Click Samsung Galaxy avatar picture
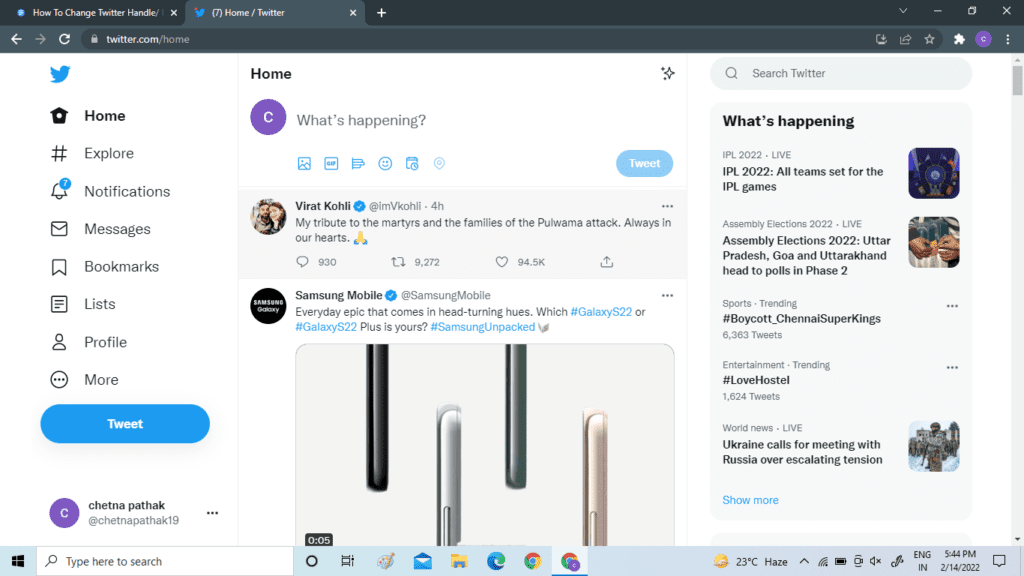 click(268, 306)
